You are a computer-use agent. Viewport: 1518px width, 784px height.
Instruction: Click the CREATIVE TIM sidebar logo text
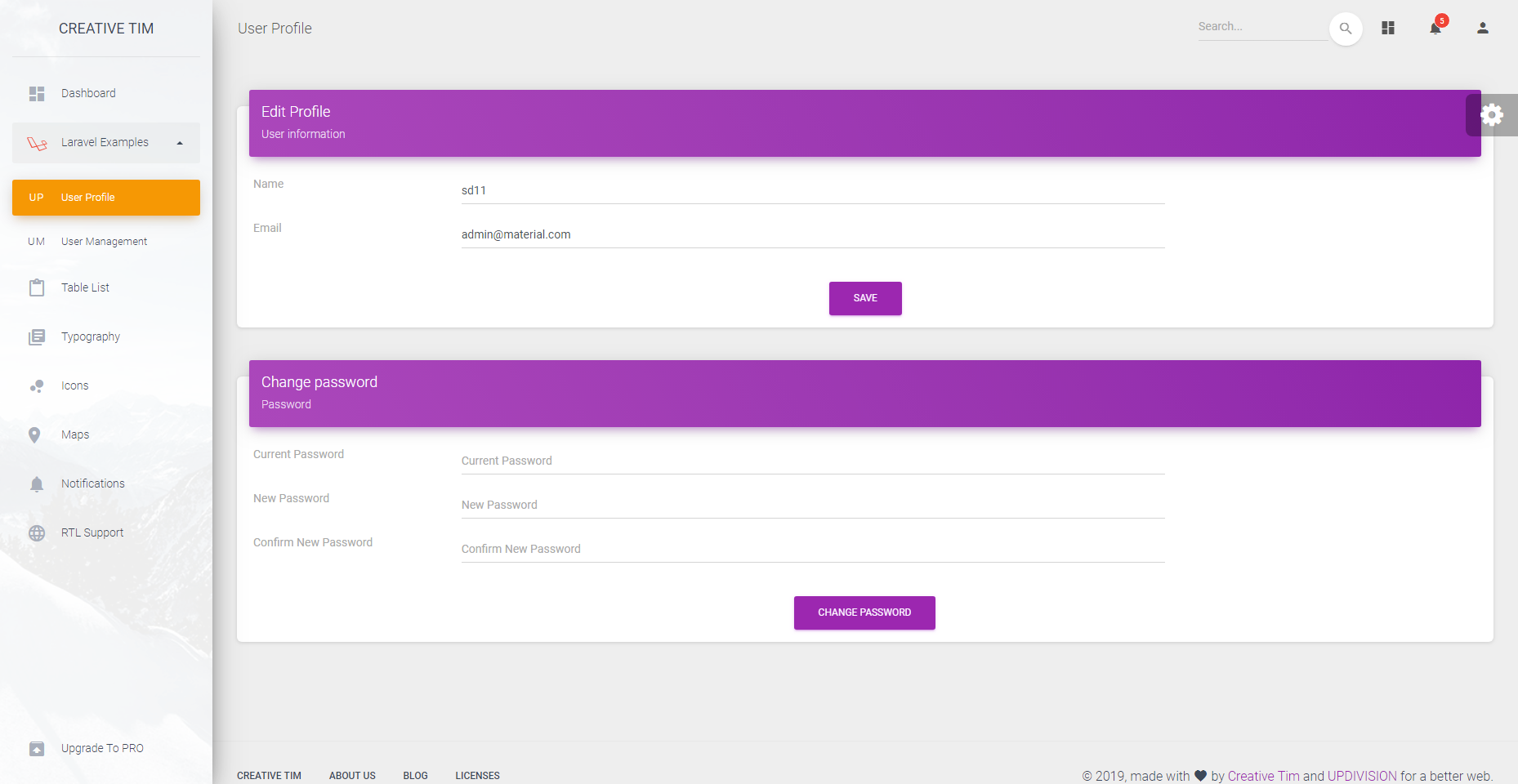tap(106, 29)
